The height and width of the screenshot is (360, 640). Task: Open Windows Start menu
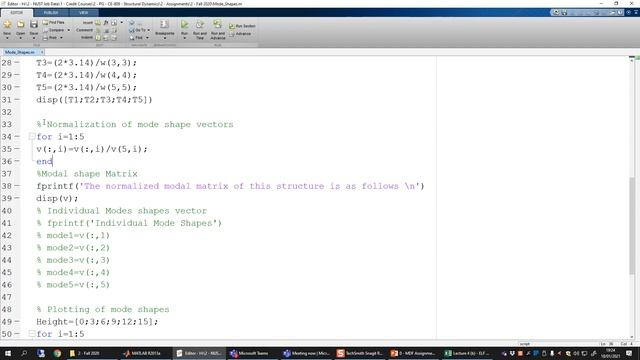pos(7,353)
